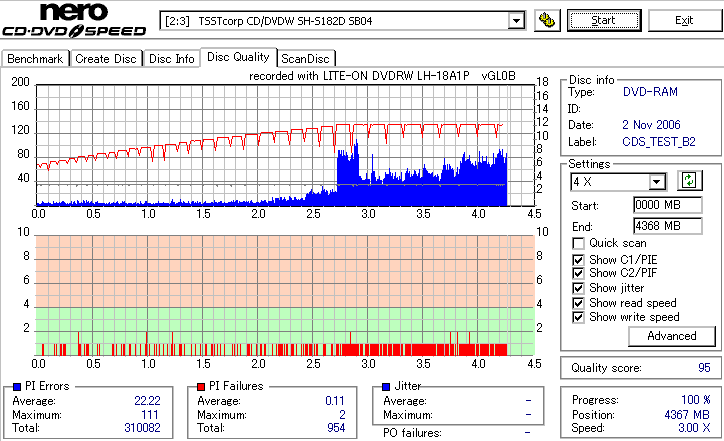Click the disc type DVD-RAM
This screenshot has height=441, width=724.
tap(650, 92)
